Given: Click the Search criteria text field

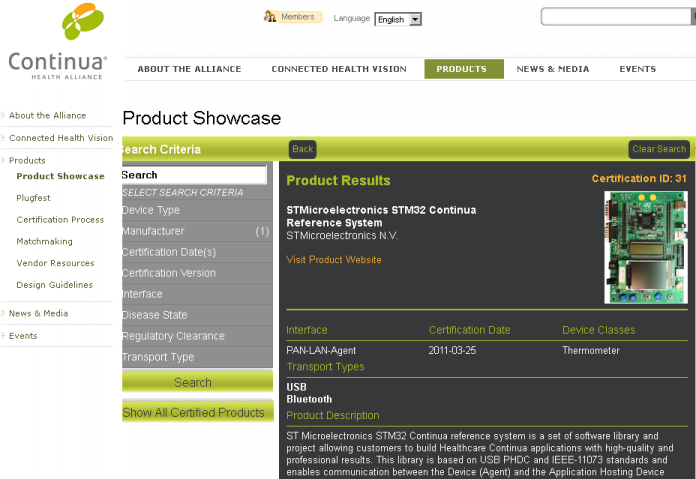Looking at the screenshot, I should pyautogui.click(x=194, y=175).
